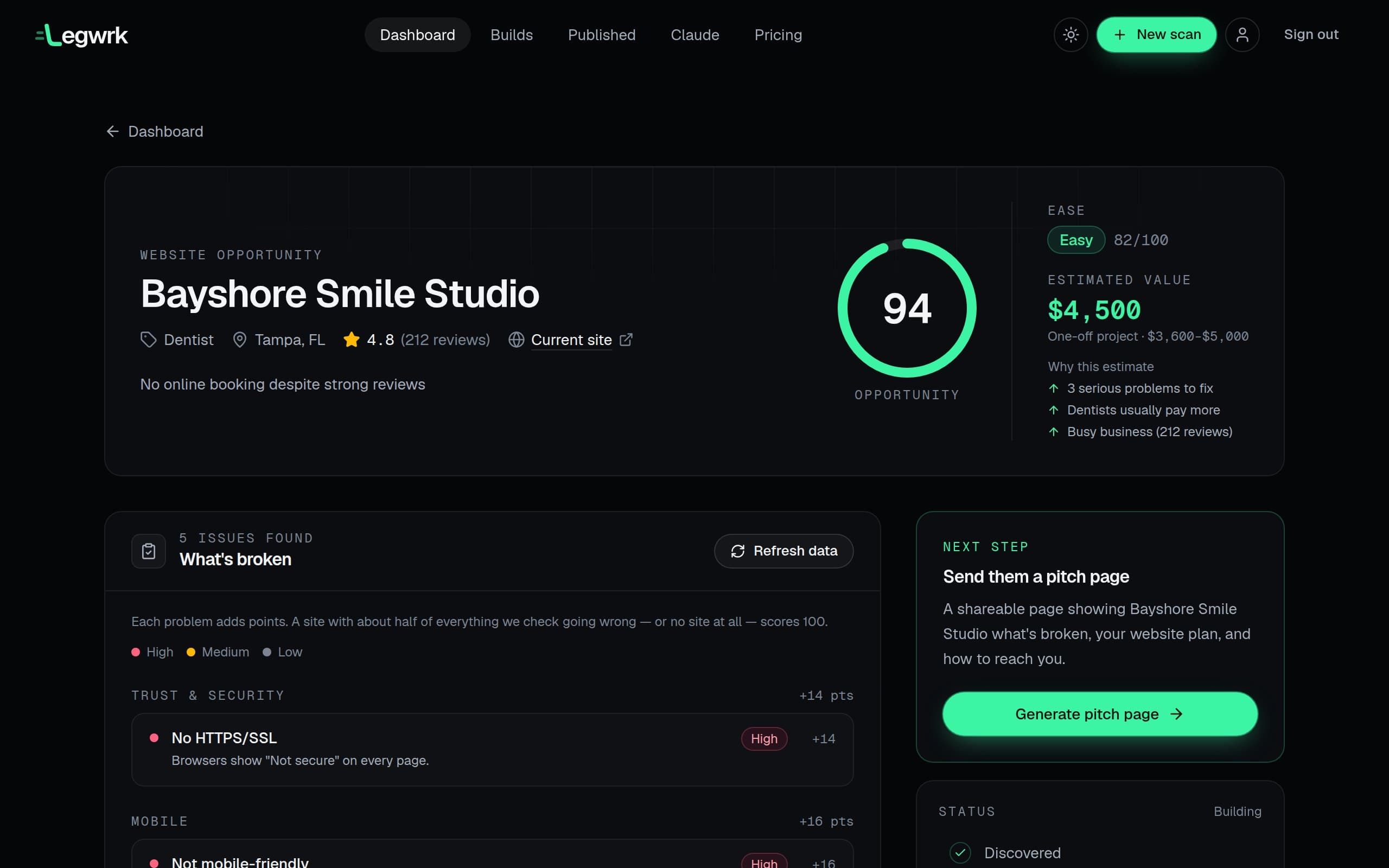Image resolution: width=1389 pixels, height=868 pixels.
Task: Click the Trust & Security section header
Action: tap(208, 695)
